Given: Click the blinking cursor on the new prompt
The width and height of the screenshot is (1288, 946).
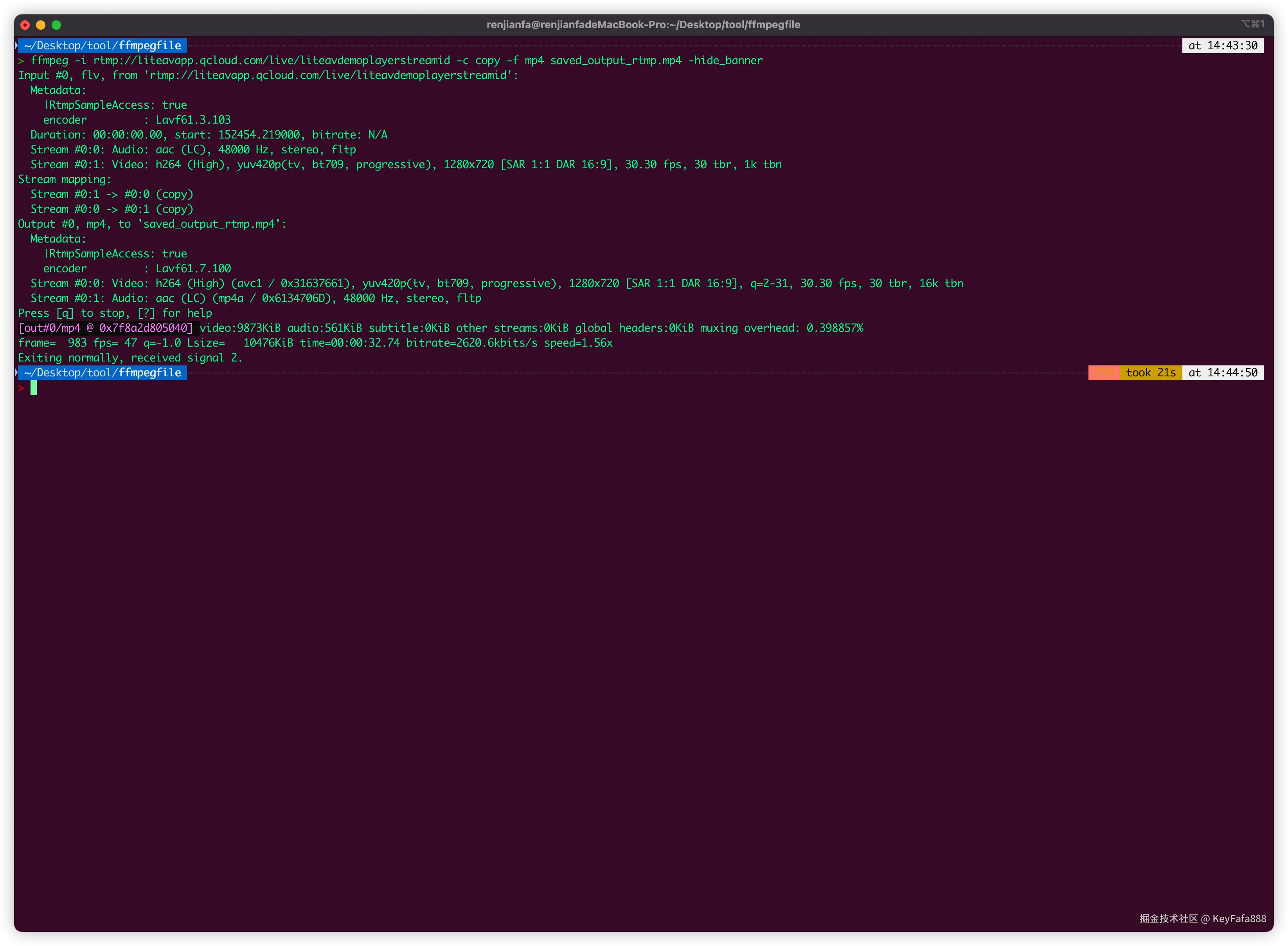Looking at the screenshot, I should tap(33, 388).
